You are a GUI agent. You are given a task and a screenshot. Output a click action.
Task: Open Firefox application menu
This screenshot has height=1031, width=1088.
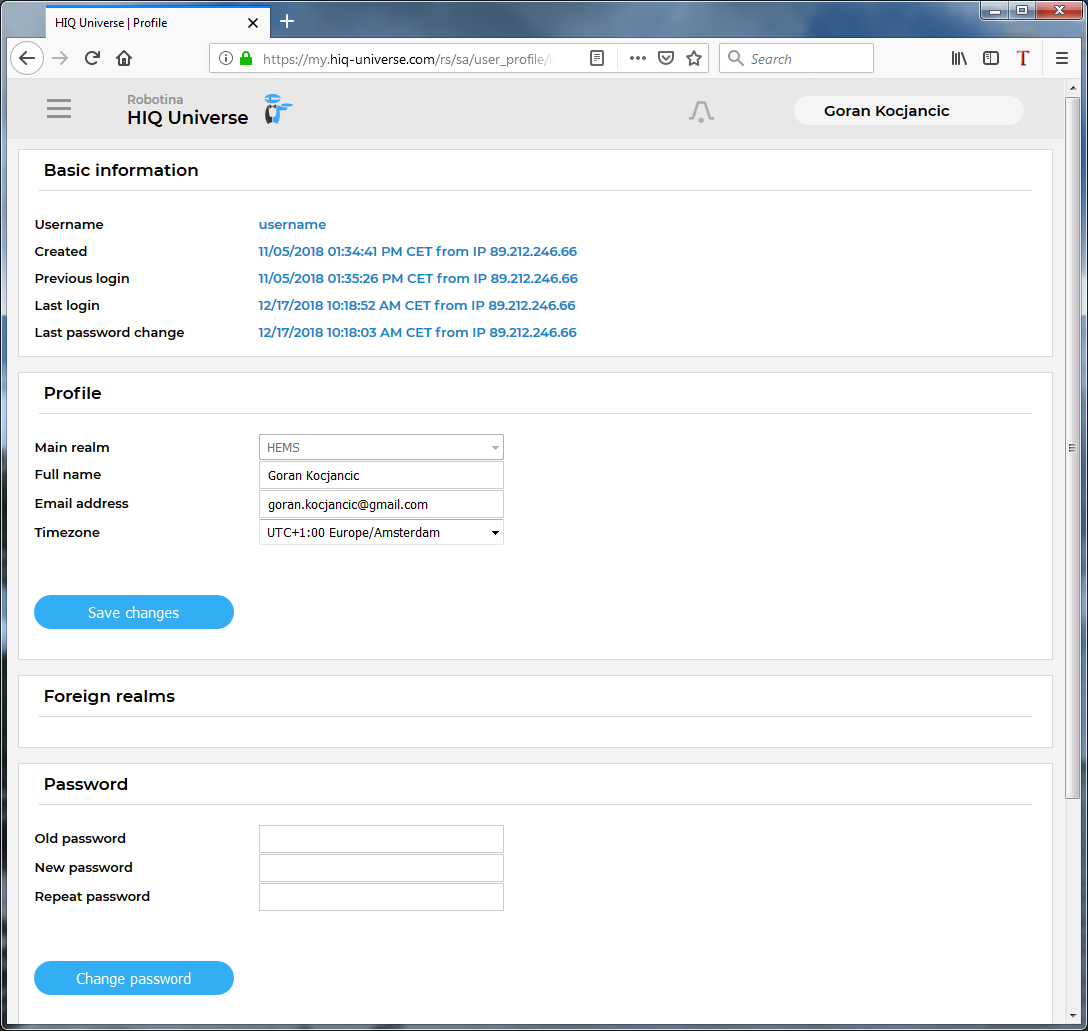pyautogui.click(x=1062, y=59)
